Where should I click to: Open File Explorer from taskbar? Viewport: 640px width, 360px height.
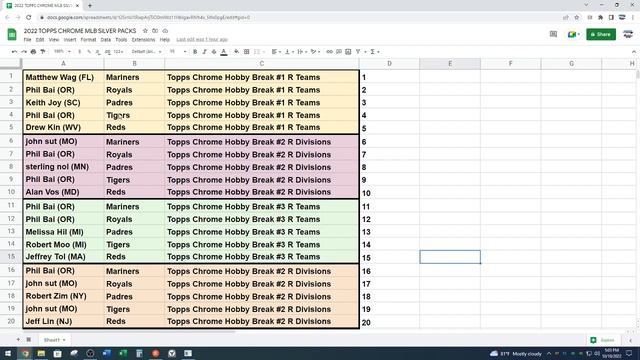(41, 353)
